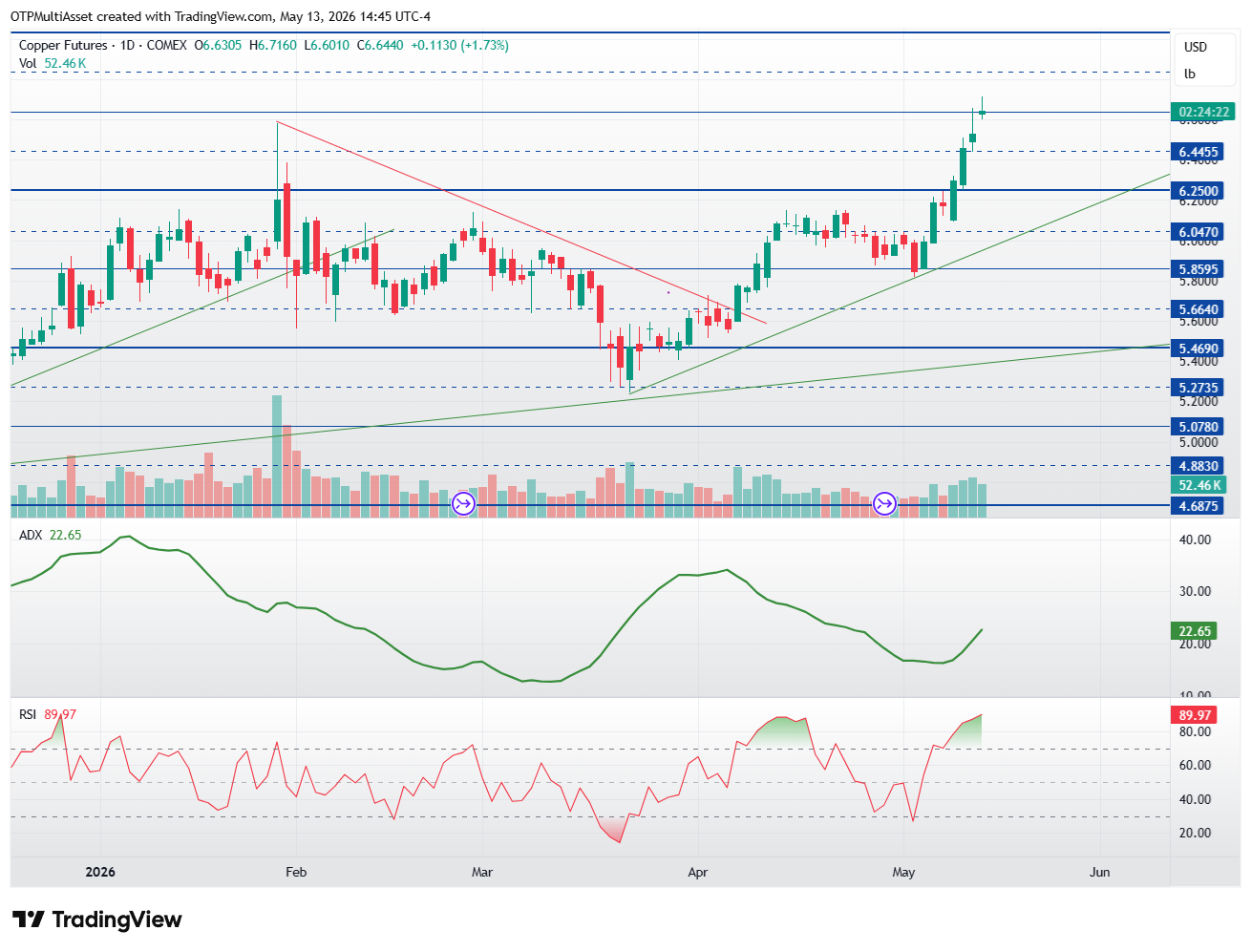Click the 2026 year label on time axis
Image resolution: width=1251 pixels, height=952 pixels.
coord(100,872)
